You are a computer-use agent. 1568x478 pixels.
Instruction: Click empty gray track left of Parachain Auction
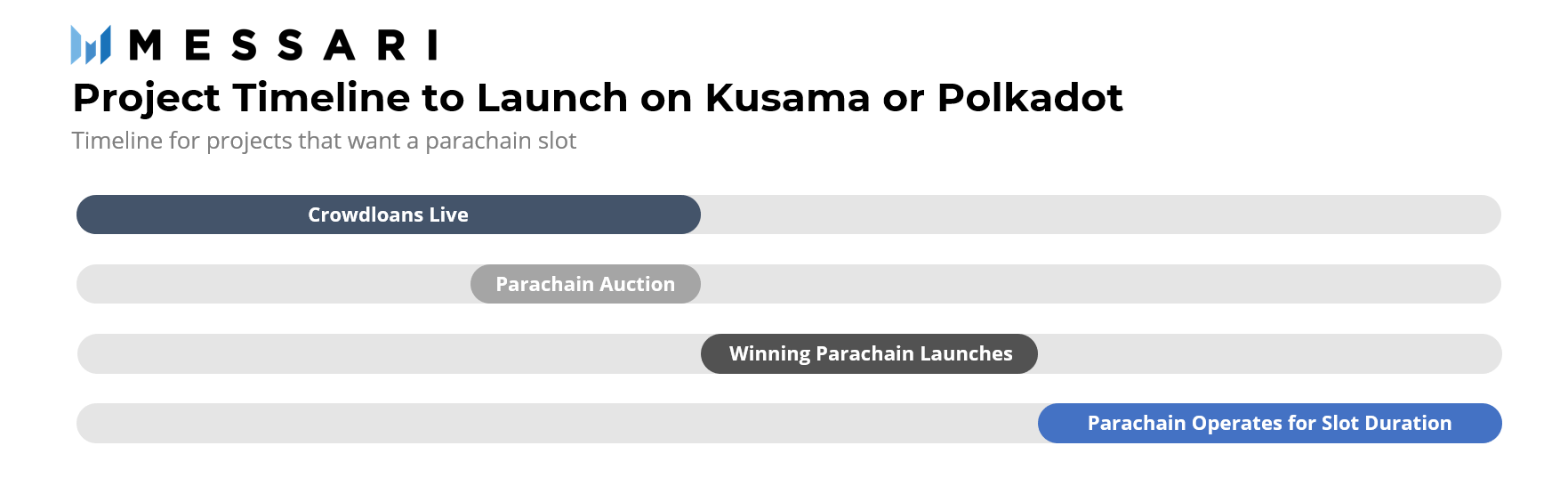coord(274,284)
